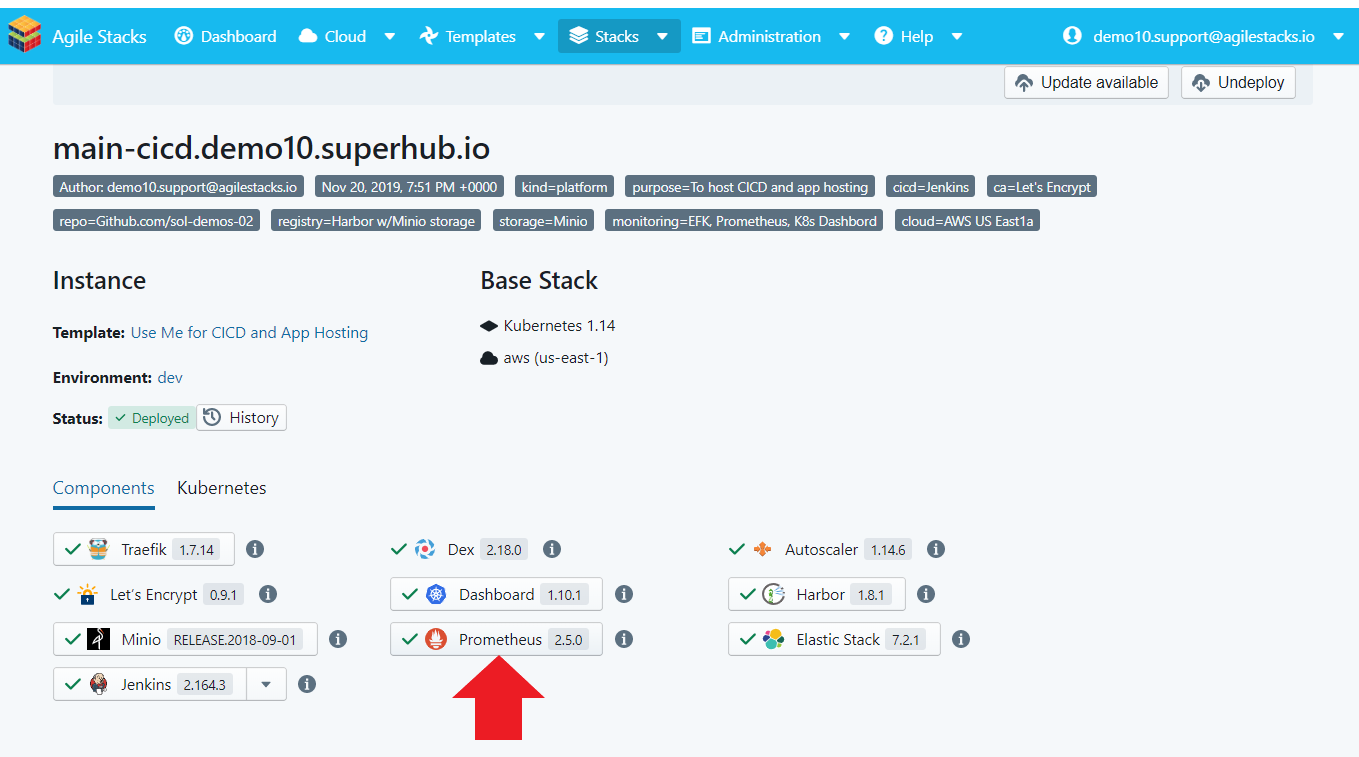Image resolution: width=1359 pixels, height=757 pixels.
Task: Show info for Prometheus component
Action: [x=624, y=639]
